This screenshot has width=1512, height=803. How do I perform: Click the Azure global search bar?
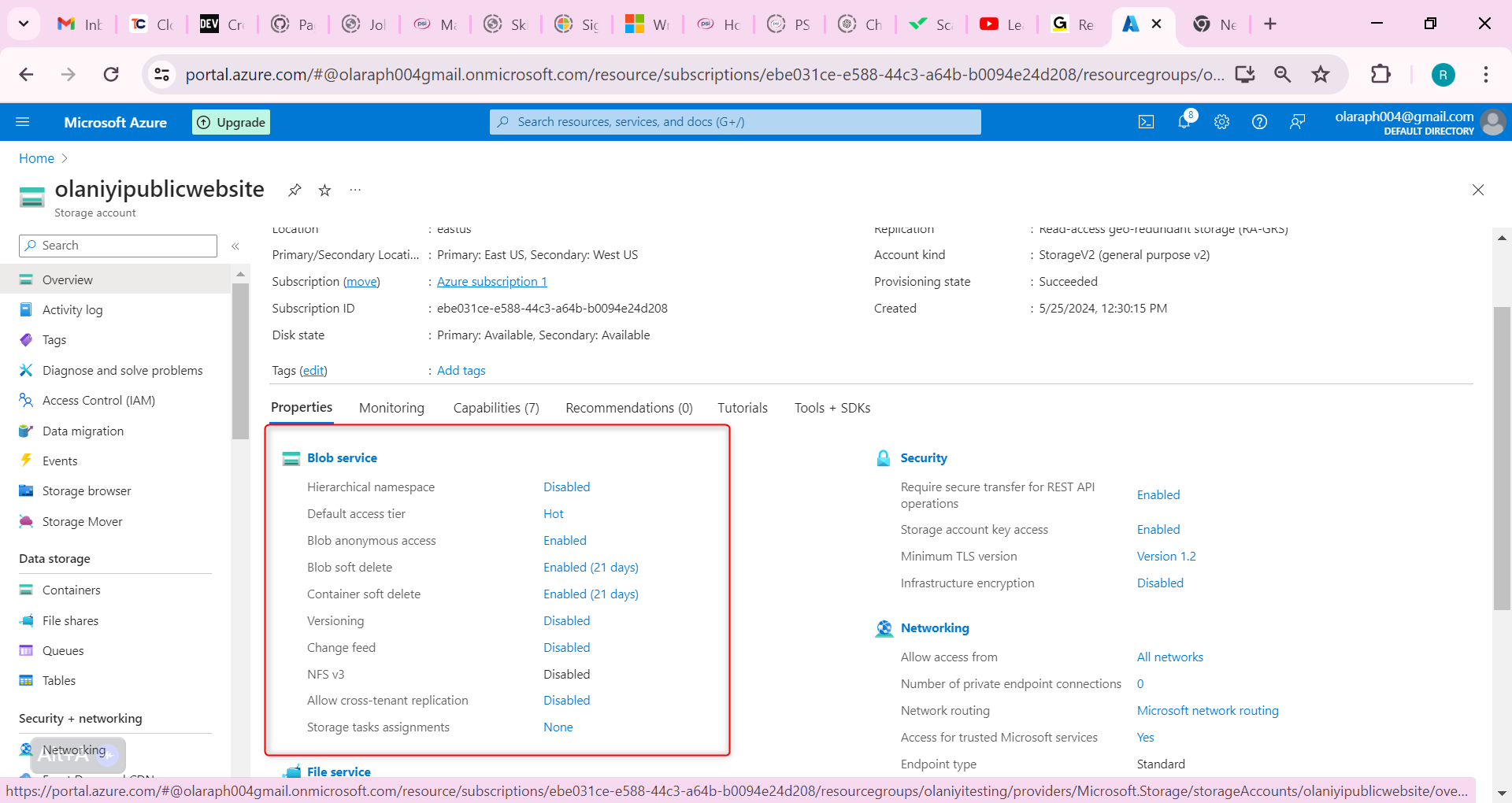pos(736,122)
